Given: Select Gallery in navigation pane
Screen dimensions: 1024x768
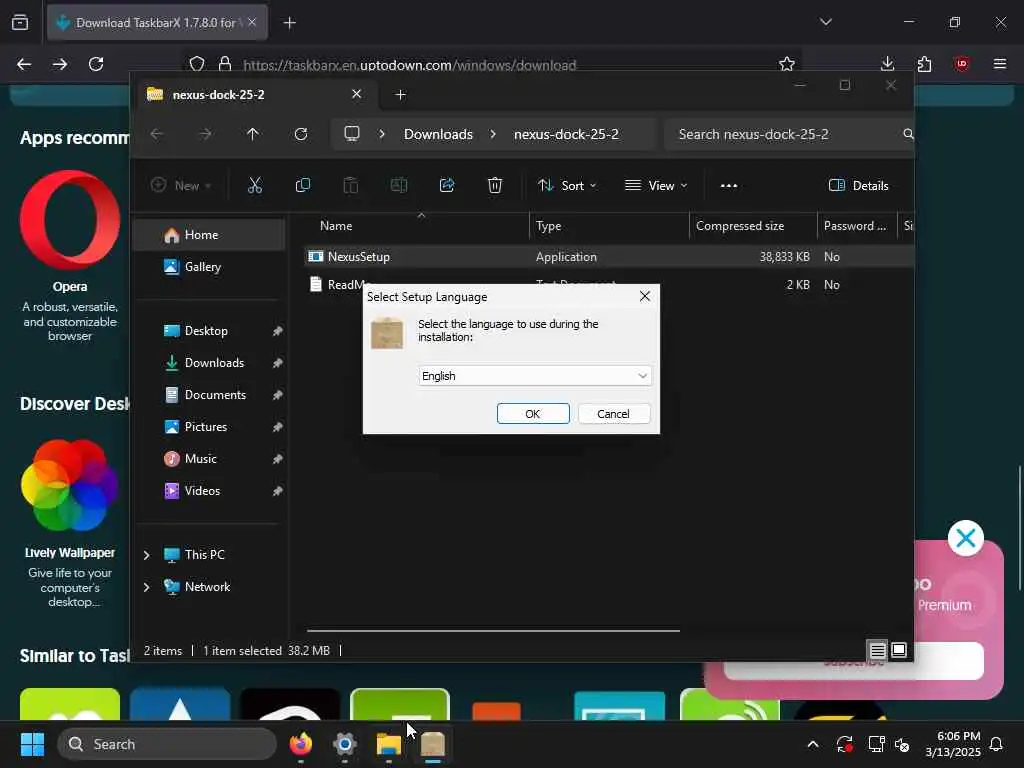Looking at the screenshot, I should point(209,266).
